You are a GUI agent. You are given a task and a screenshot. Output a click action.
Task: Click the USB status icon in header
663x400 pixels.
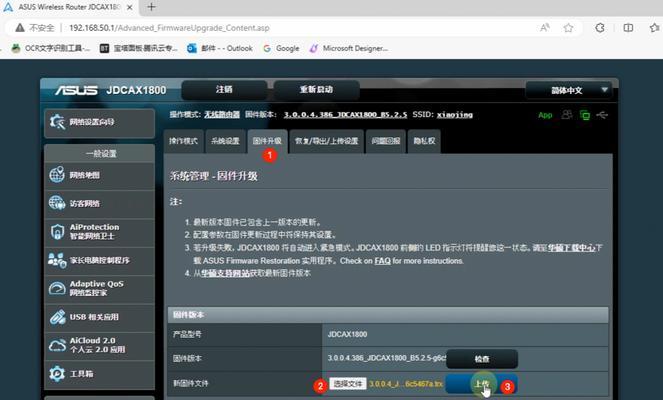pos(602,115)
